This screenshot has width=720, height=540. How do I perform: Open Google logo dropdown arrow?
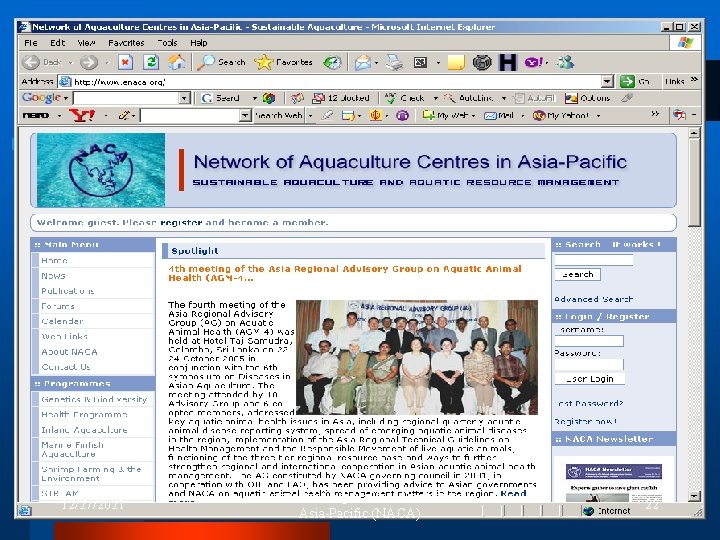point(66,98)
